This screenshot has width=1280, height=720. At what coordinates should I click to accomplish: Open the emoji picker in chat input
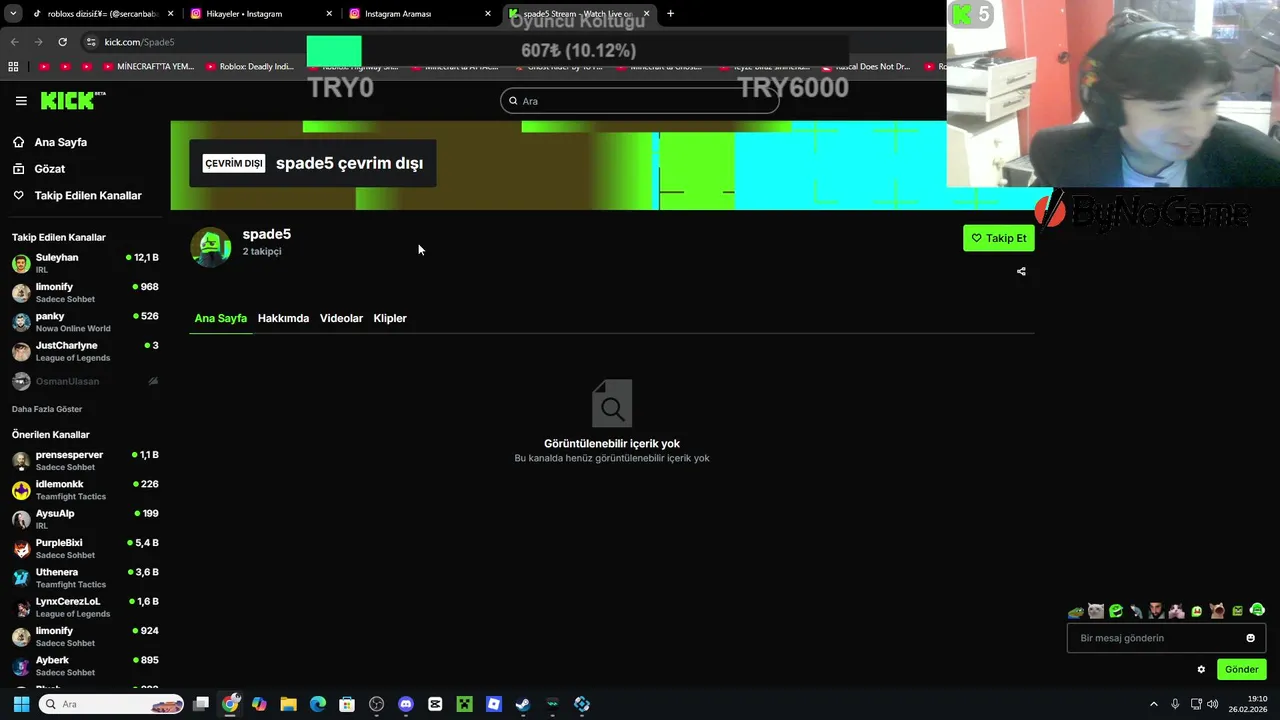pos(1250,638)
